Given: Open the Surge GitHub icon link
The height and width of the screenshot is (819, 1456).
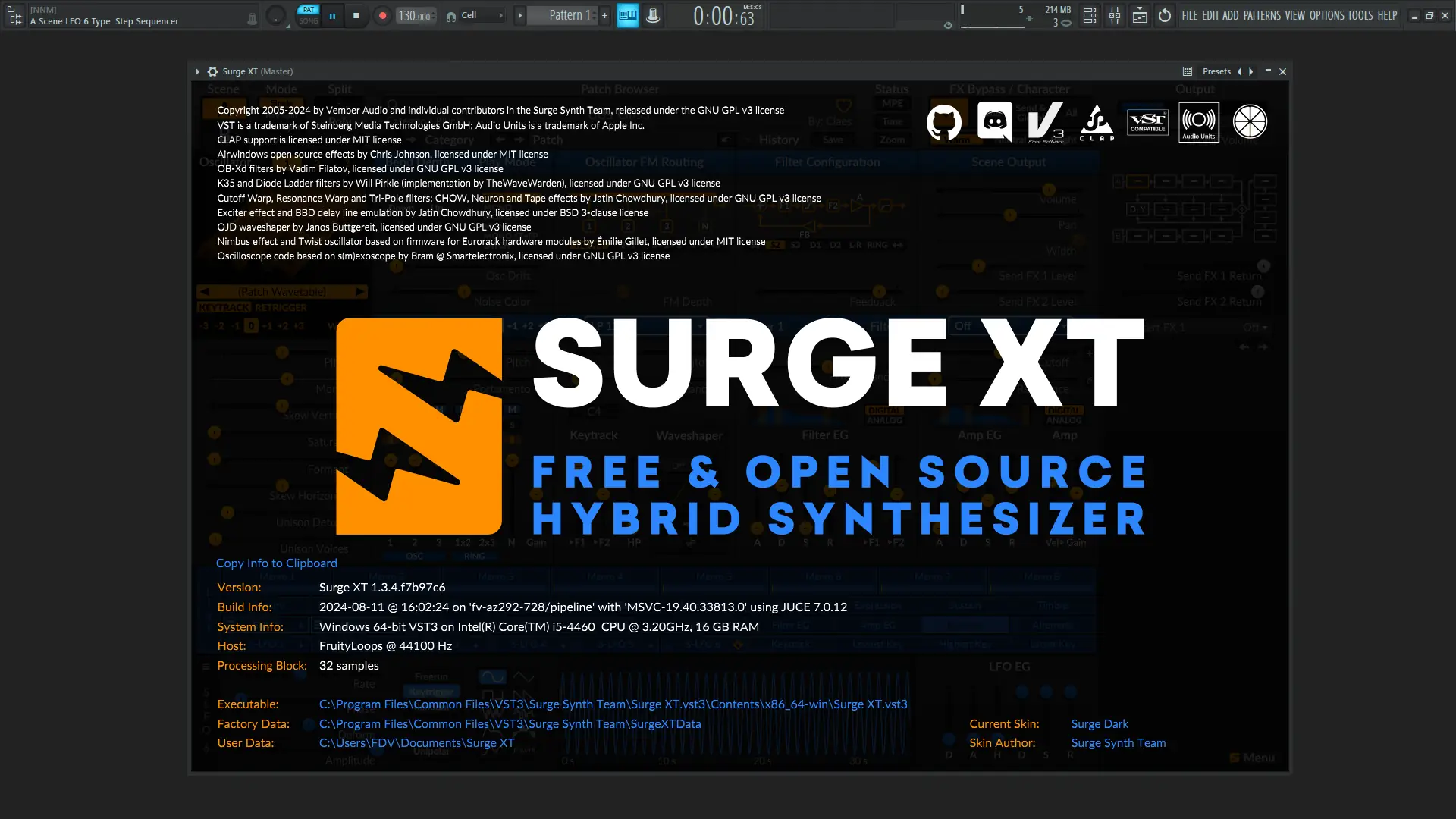Looking at the screenshot, I should point(943,122).
